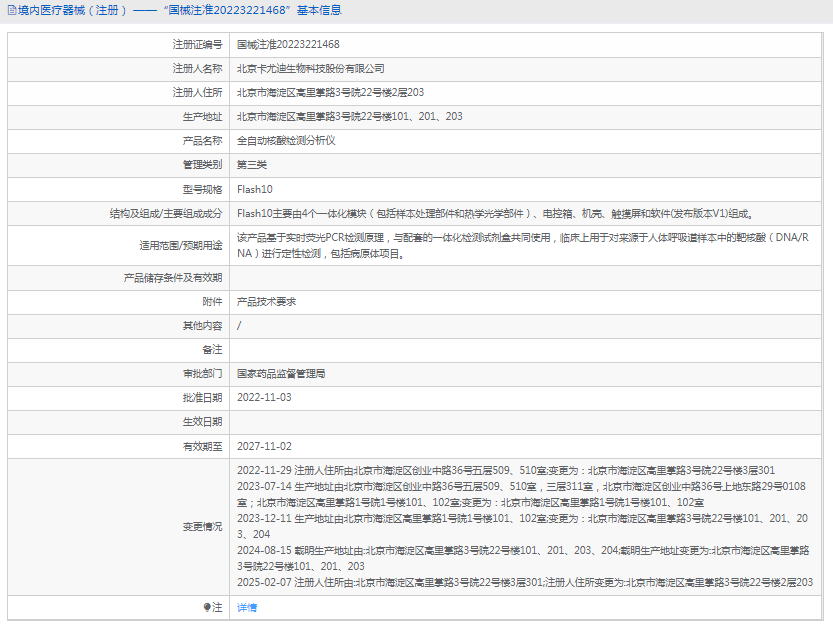Click the 产品名称 label

coord(202,141)
